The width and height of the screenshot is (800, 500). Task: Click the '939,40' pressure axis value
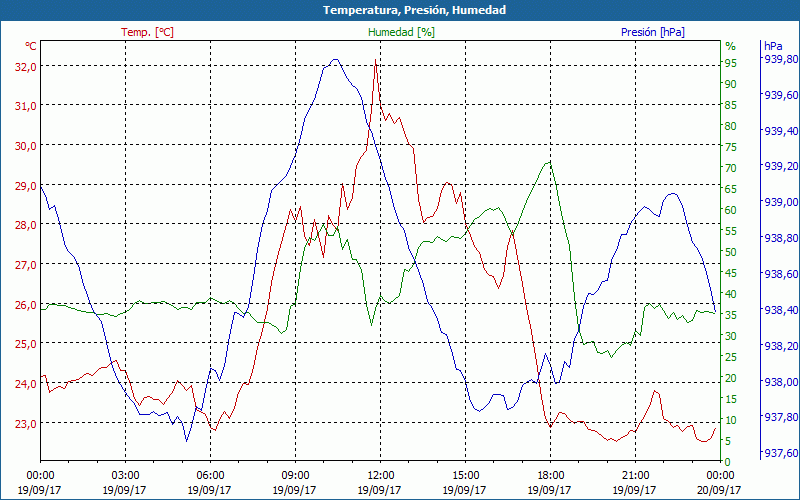tap(780, 131)
